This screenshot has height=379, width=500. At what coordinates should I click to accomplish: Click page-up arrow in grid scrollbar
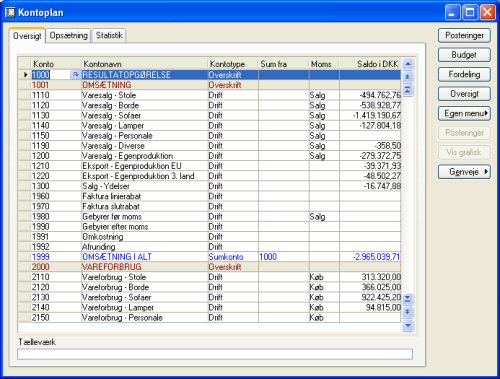tap(408, 77)
